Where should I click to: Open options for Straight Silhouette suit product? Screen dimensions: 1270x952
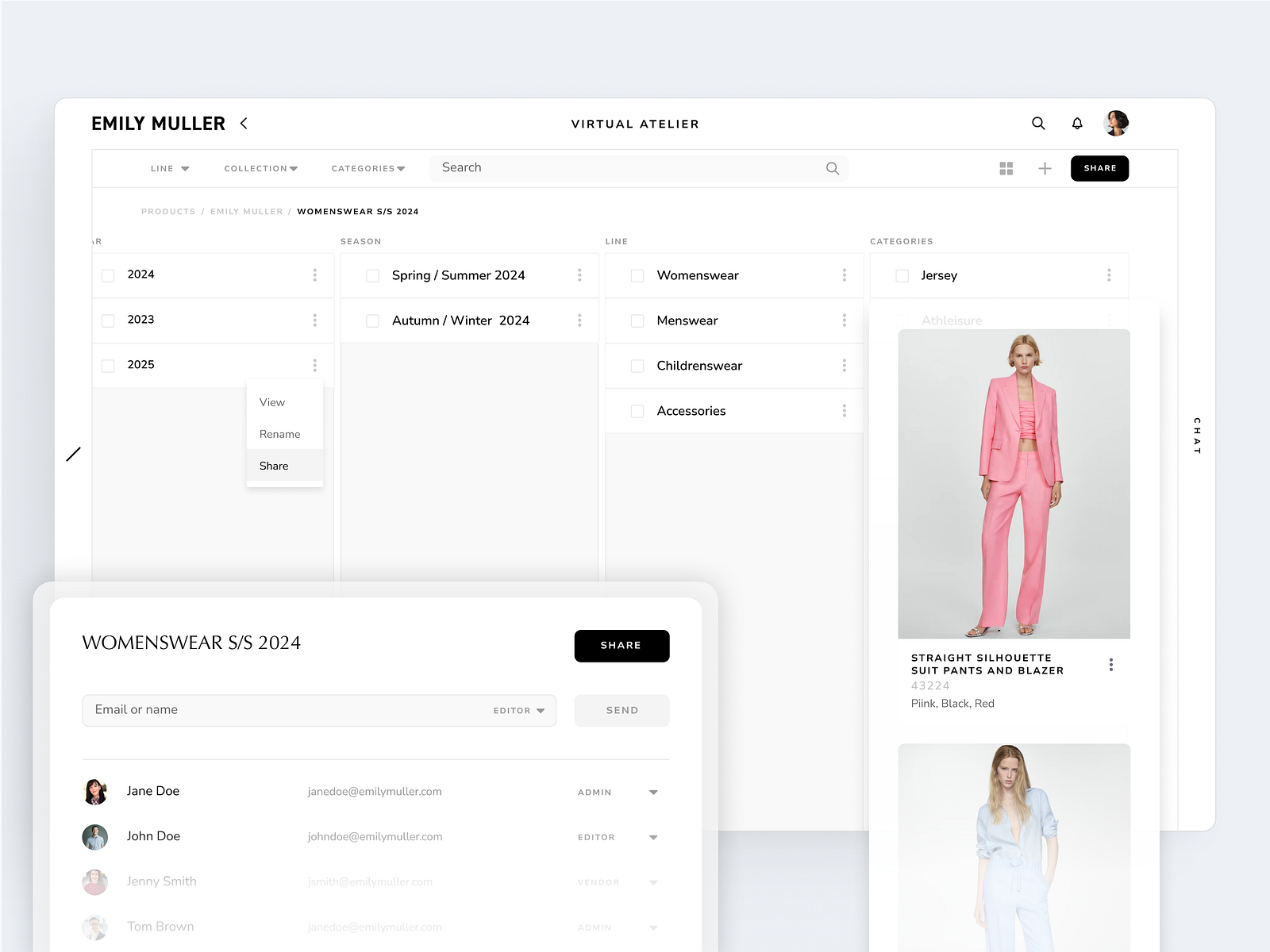(x=1111, y=664)
